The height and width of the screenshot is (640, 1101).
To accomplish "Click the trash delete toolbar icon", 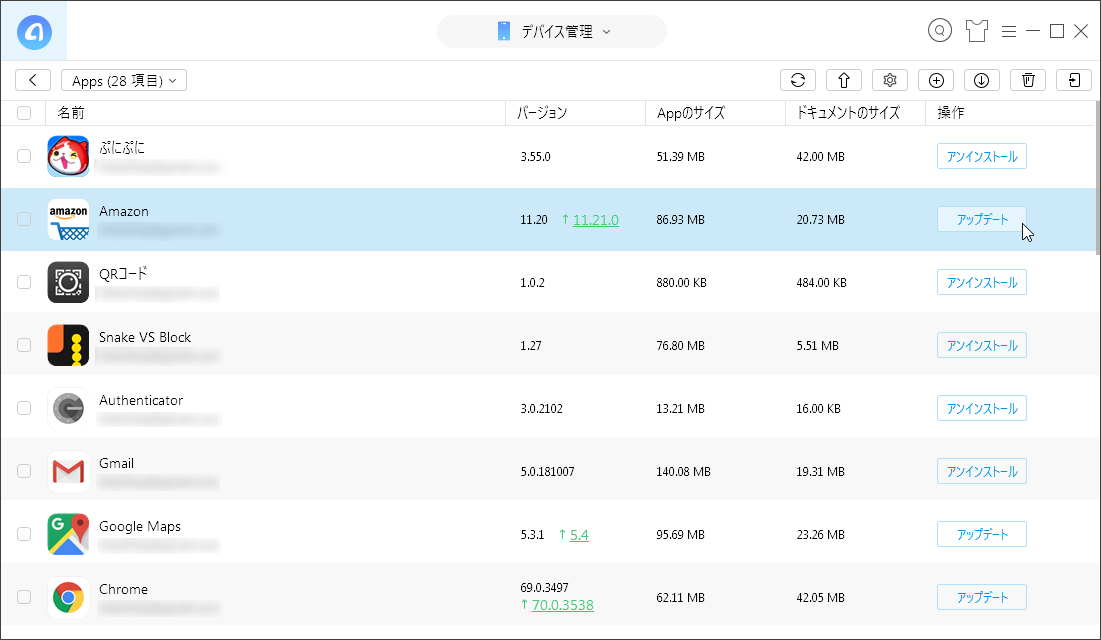I will 1028,80.
